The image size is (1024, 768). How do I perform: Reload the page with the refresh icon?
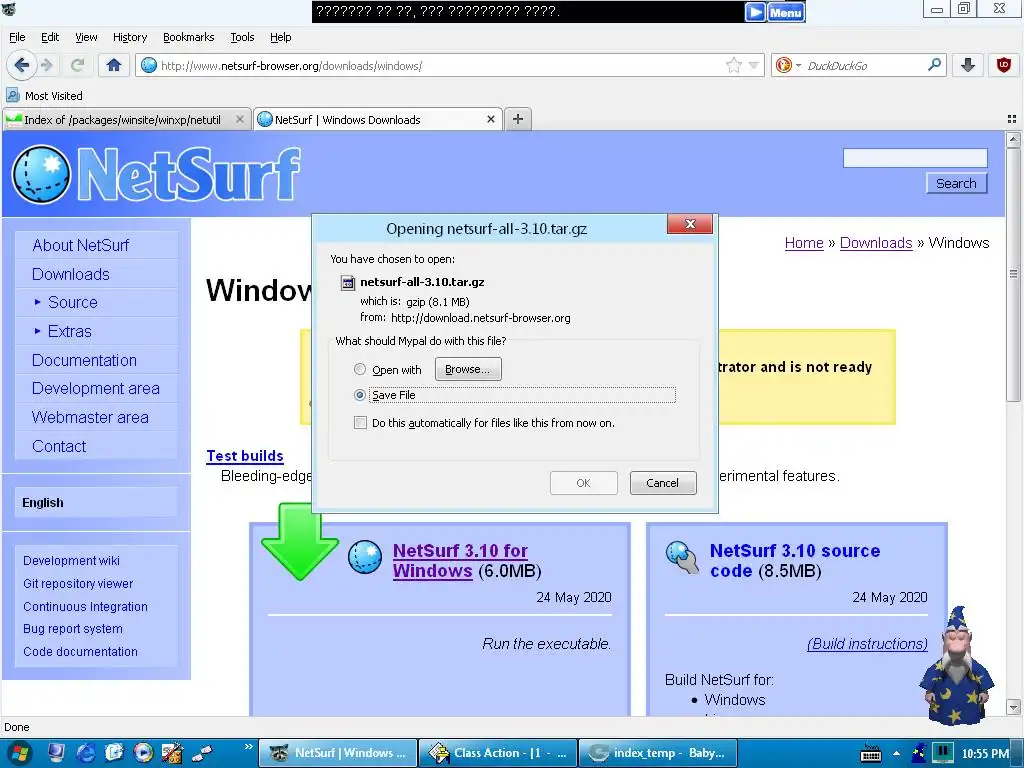click(x=77, y=65)
